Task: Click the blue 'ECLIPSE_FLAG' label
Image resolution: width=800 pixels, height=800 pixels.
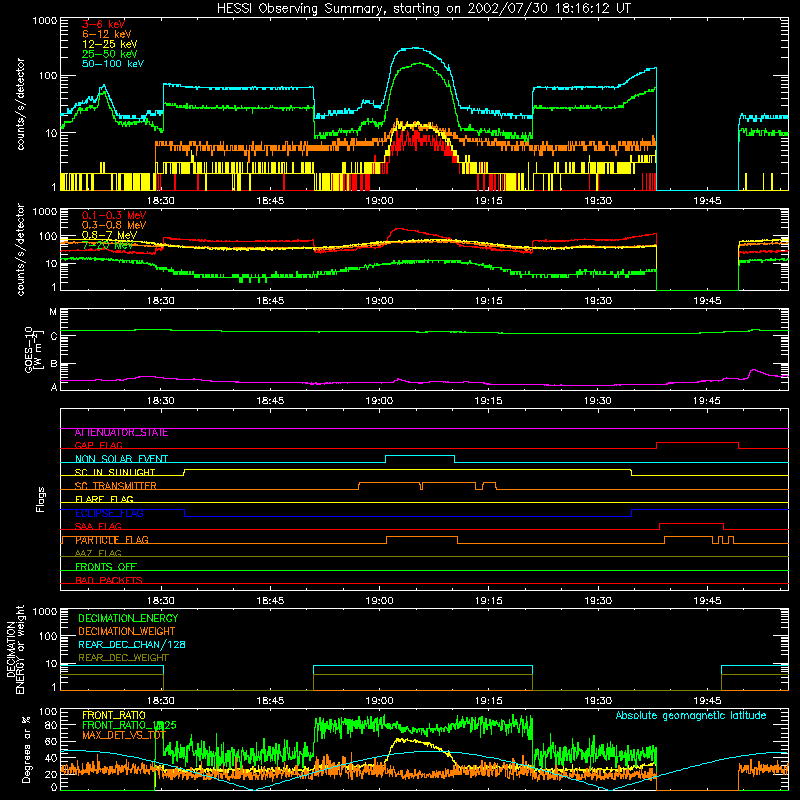Action: coord(109,513)
